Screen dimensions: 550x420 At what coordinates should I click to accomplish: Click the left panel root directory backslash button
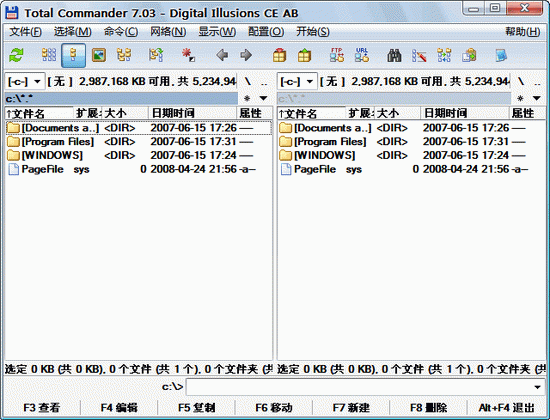pos(248,82)
